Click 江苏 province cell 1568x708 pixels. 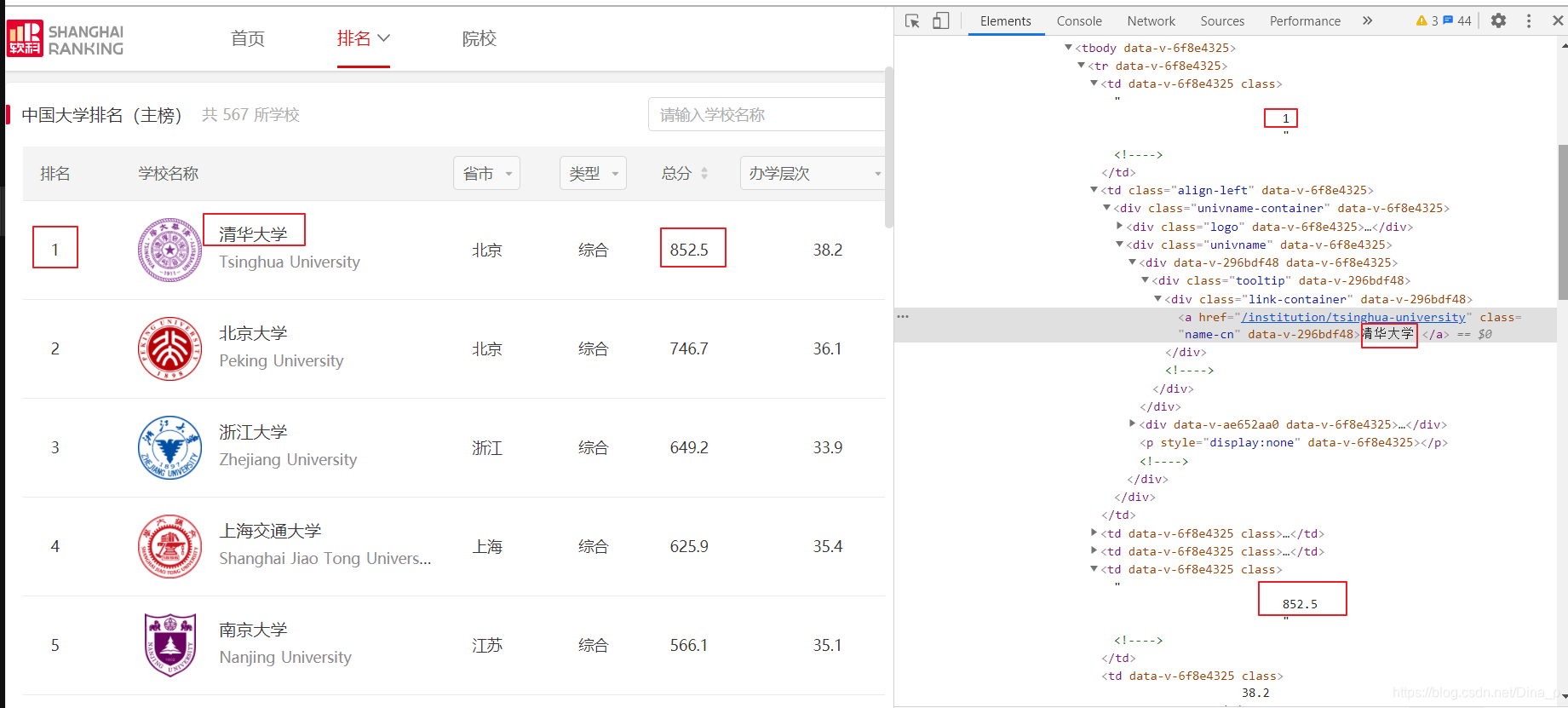[487, 645]
